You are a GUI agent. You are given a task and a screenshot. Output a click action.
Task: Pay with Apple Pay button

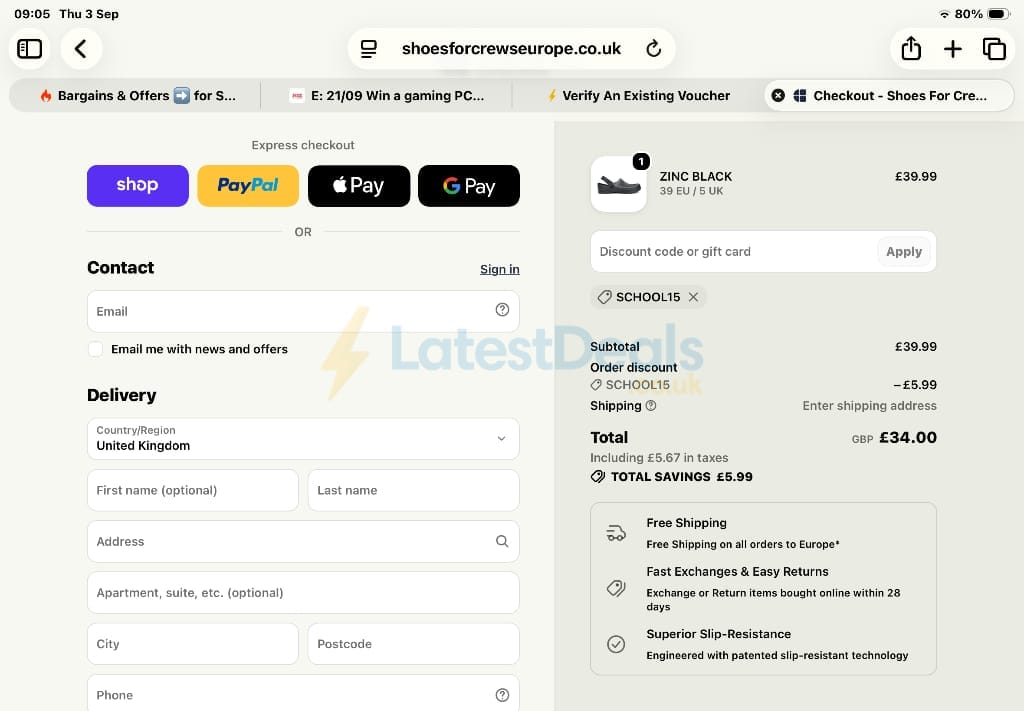coord(359,185)
